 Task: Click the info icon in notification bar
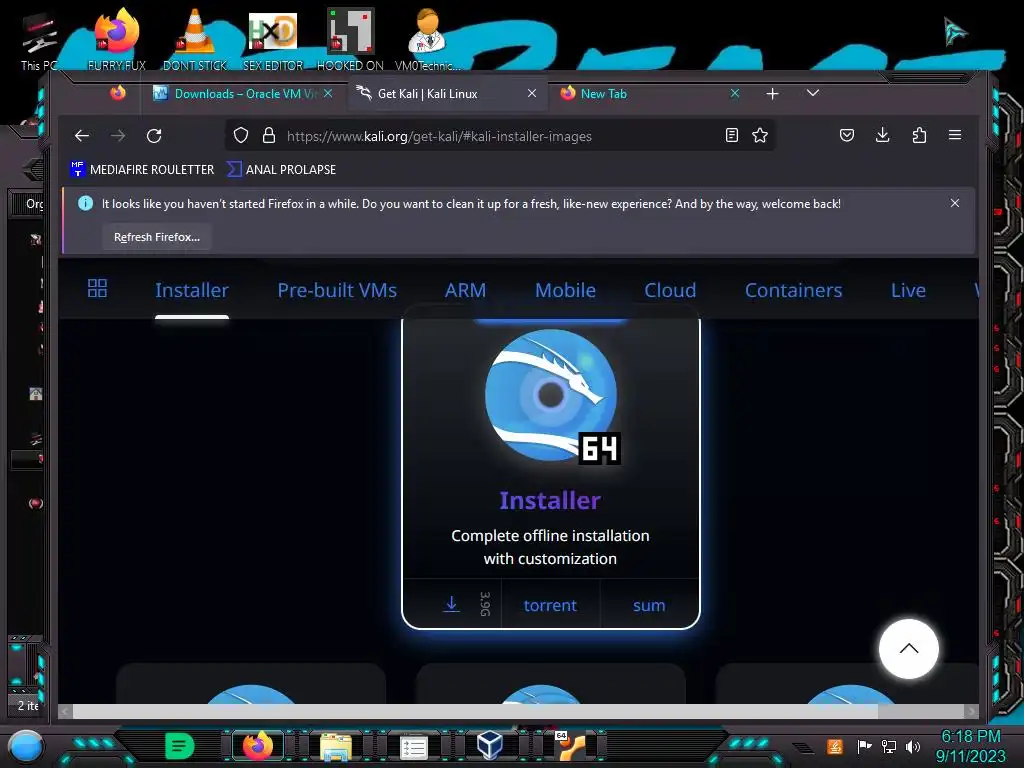(x=86, y=203)
